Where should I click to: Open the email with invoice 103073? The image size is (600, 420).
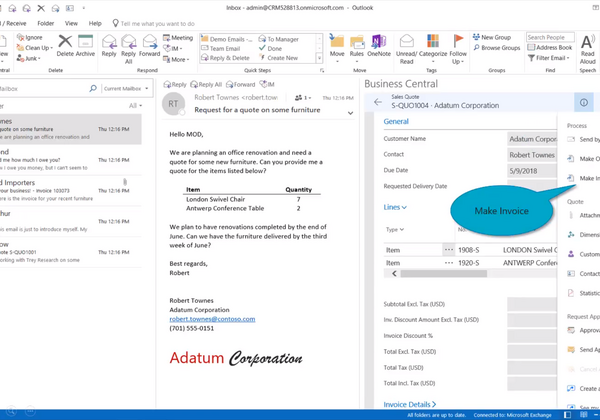click(71, 190)
